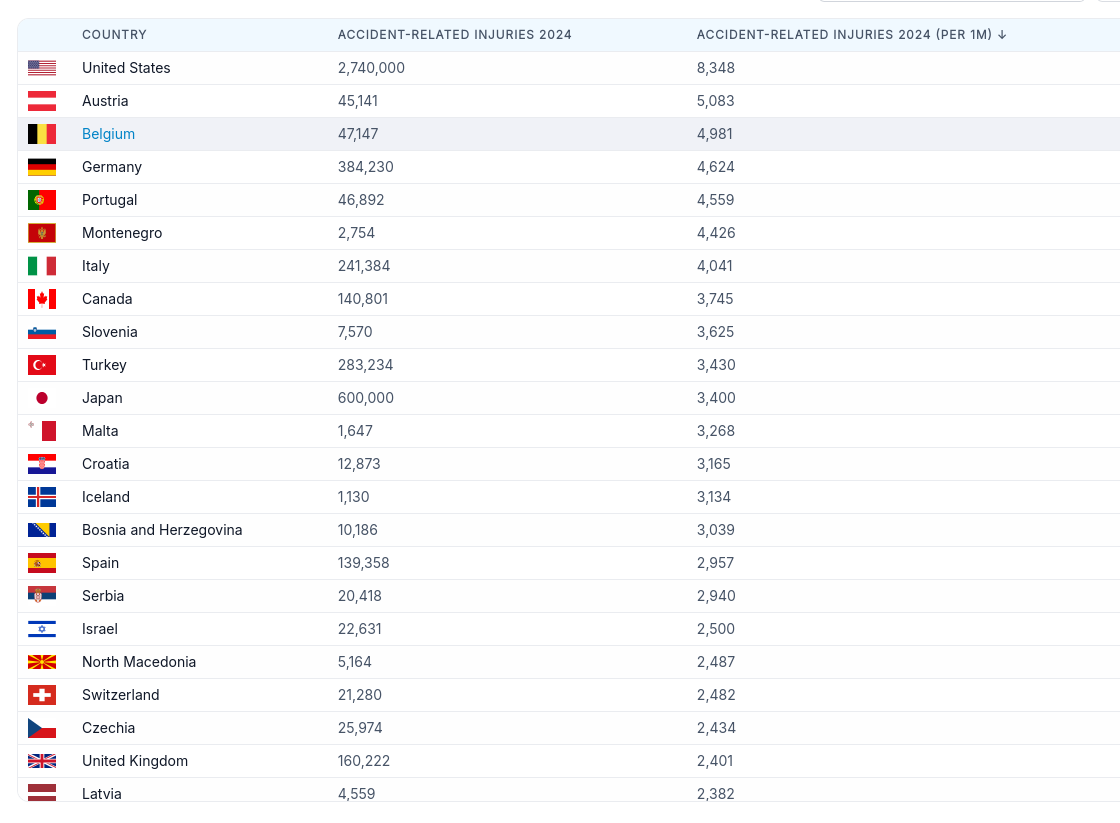Click the United Kingdom flag icon
The image size is (1120, 823).
point(41,761)
